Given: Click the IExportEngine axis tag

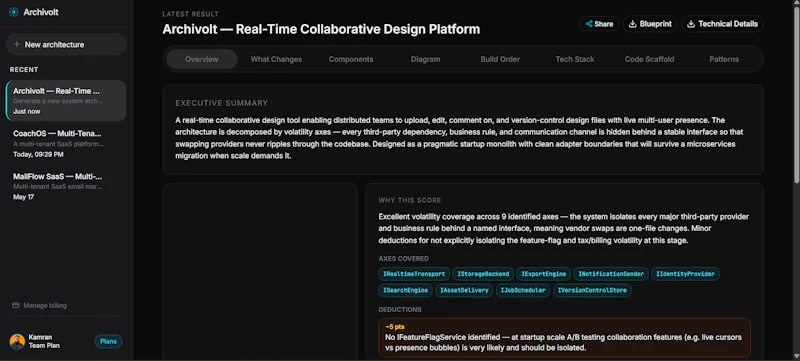Looking at the screenshot, I should point(543,274).
